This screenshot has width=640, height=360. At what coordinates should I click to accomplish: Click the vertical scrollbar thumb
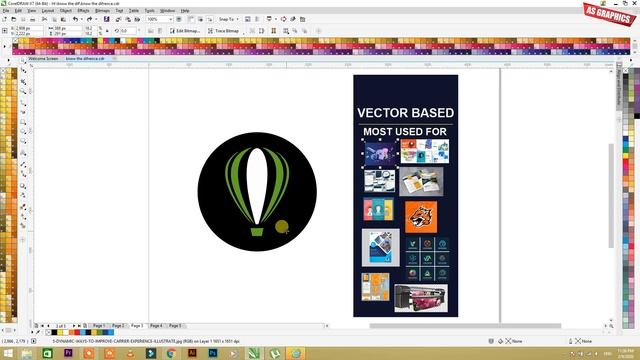pyautogui.click(x=611, y=196)
